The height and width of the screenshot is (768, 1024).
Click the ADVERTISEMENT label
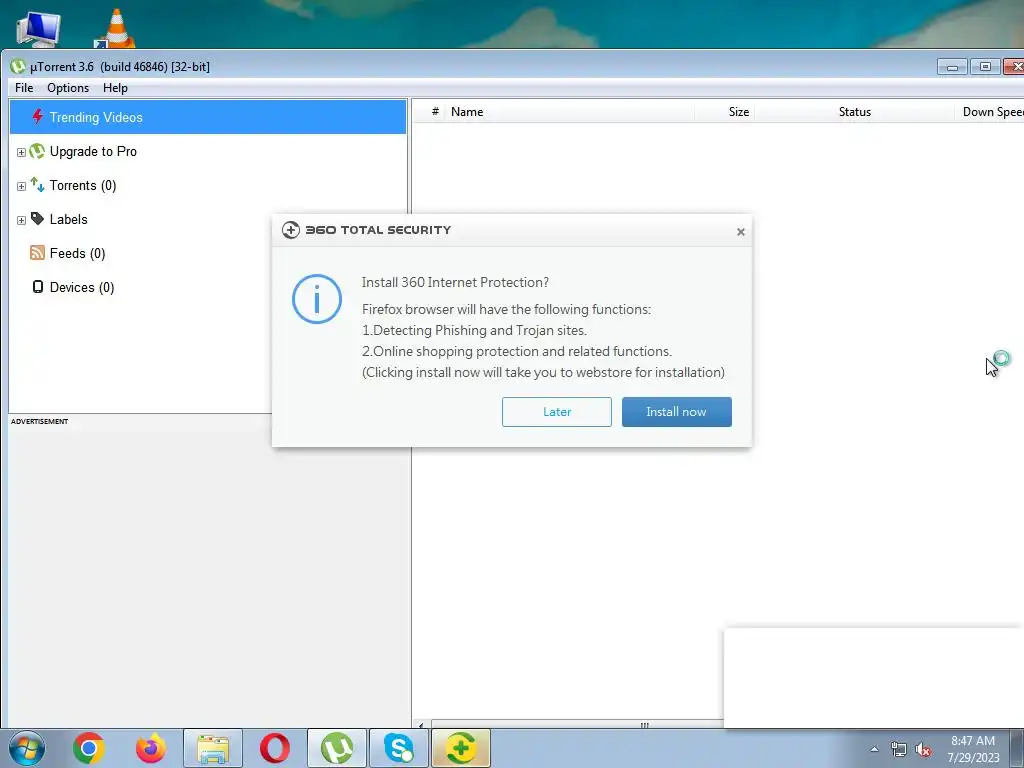tap(39, 421)
